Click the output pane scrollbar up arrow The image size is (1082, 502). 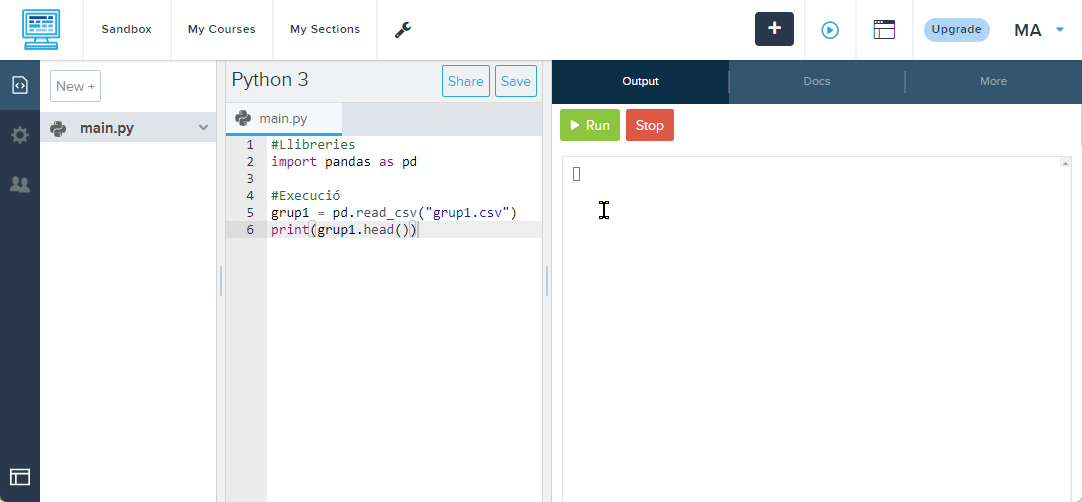point(1065,163)
